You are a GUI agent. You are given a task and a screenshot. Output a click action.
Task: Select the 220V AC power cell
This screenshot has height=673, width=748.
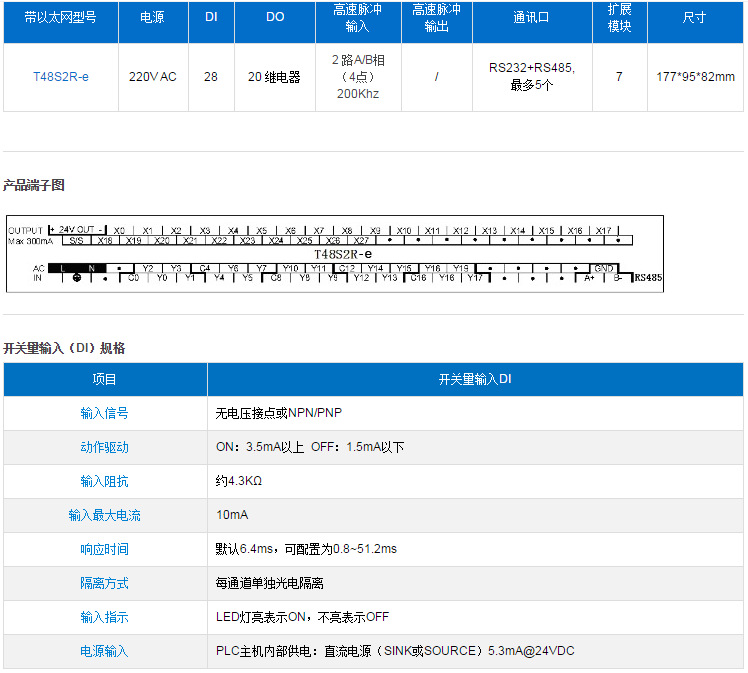click(x=153, y=77)
